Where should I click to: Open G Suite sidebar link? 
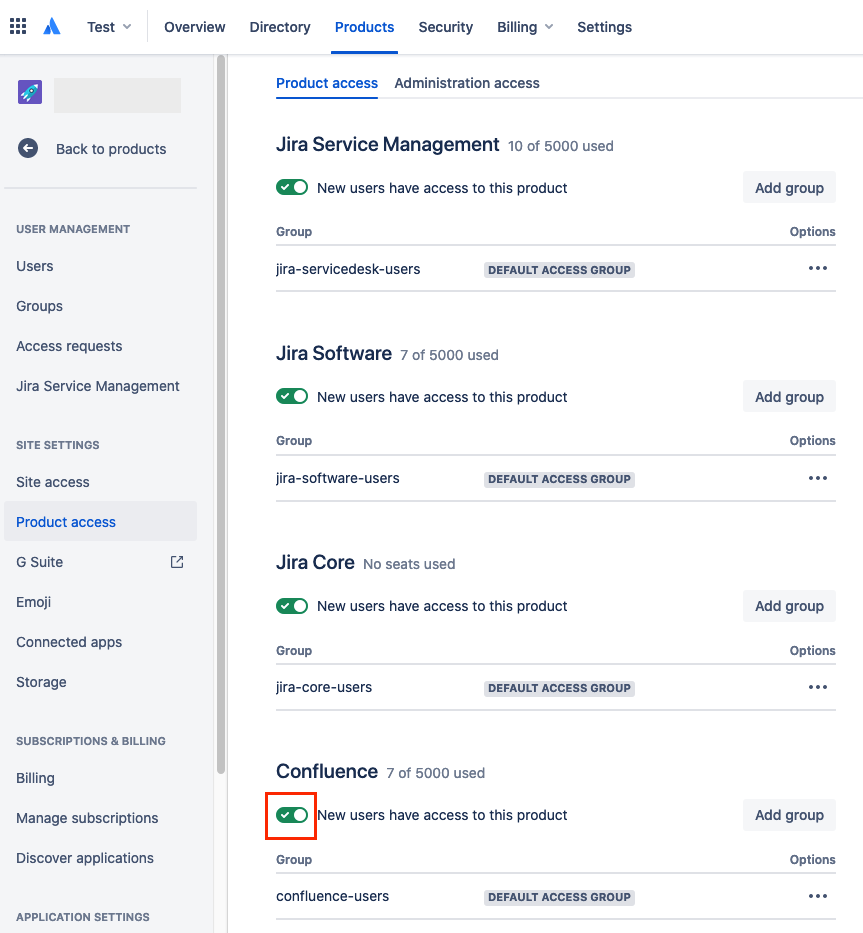pyautogui.click(x=39, y=562)
